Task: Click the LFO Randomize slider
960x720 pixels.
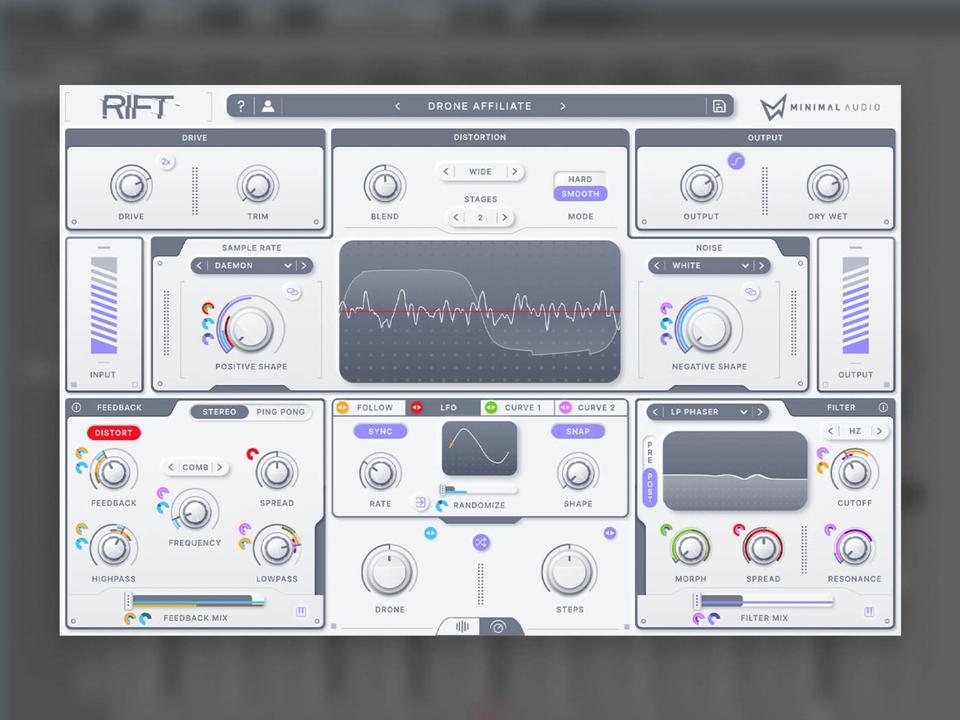Action: [x=479, y=490]
